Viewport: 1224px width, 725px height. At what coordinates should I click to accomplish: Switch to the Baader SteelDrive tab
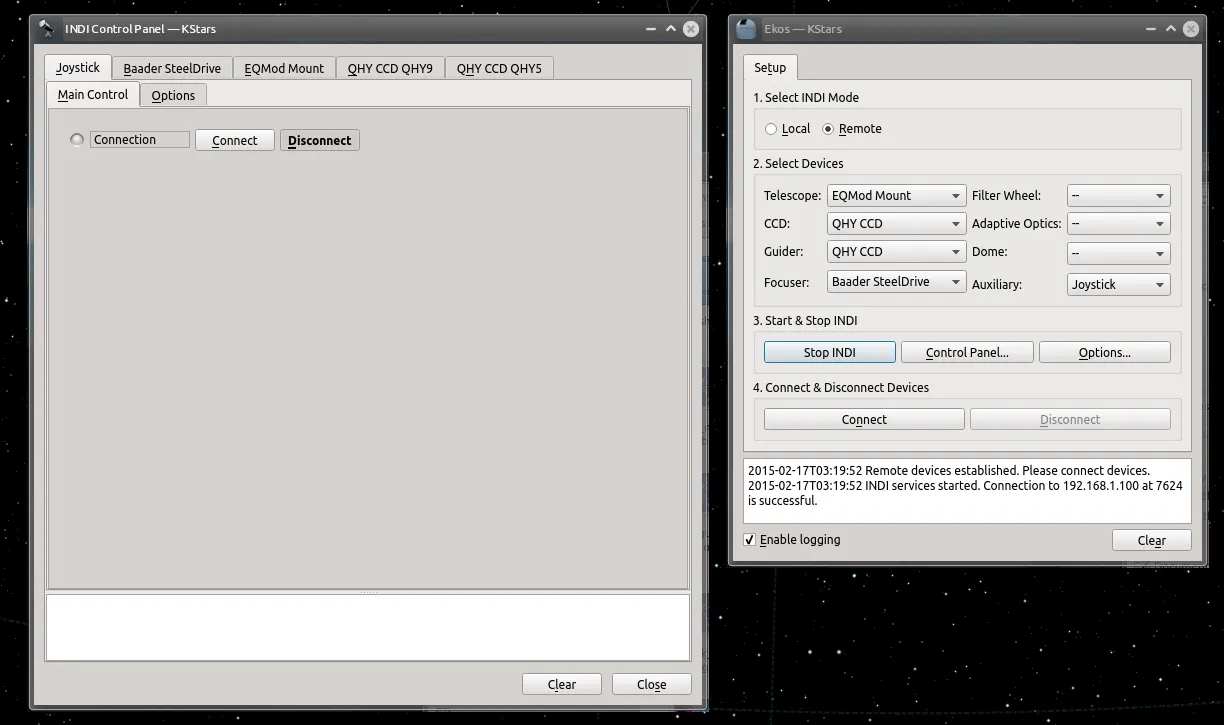pyautogui.click(x=172, y=68)
